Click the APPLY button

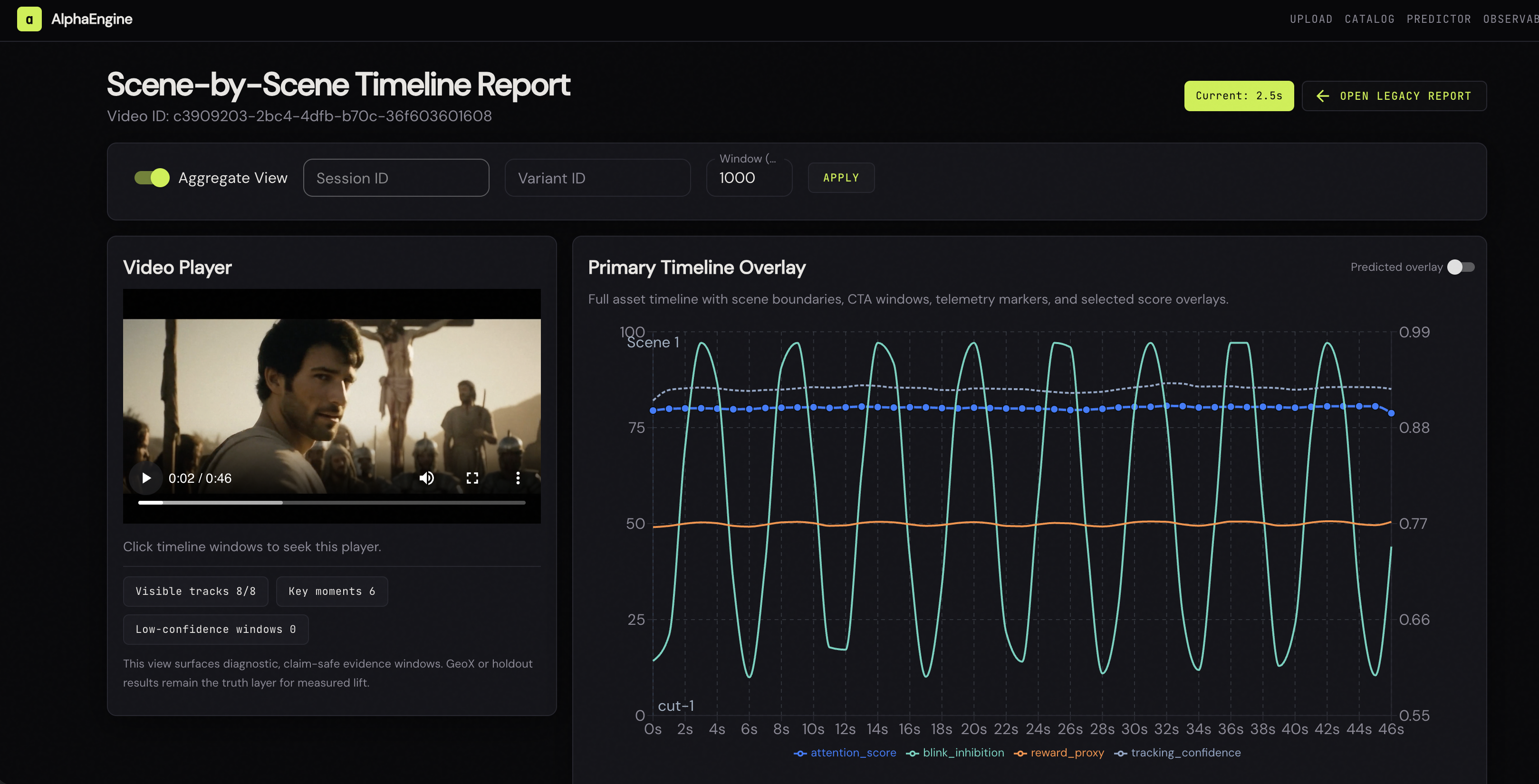click(841, 177)
